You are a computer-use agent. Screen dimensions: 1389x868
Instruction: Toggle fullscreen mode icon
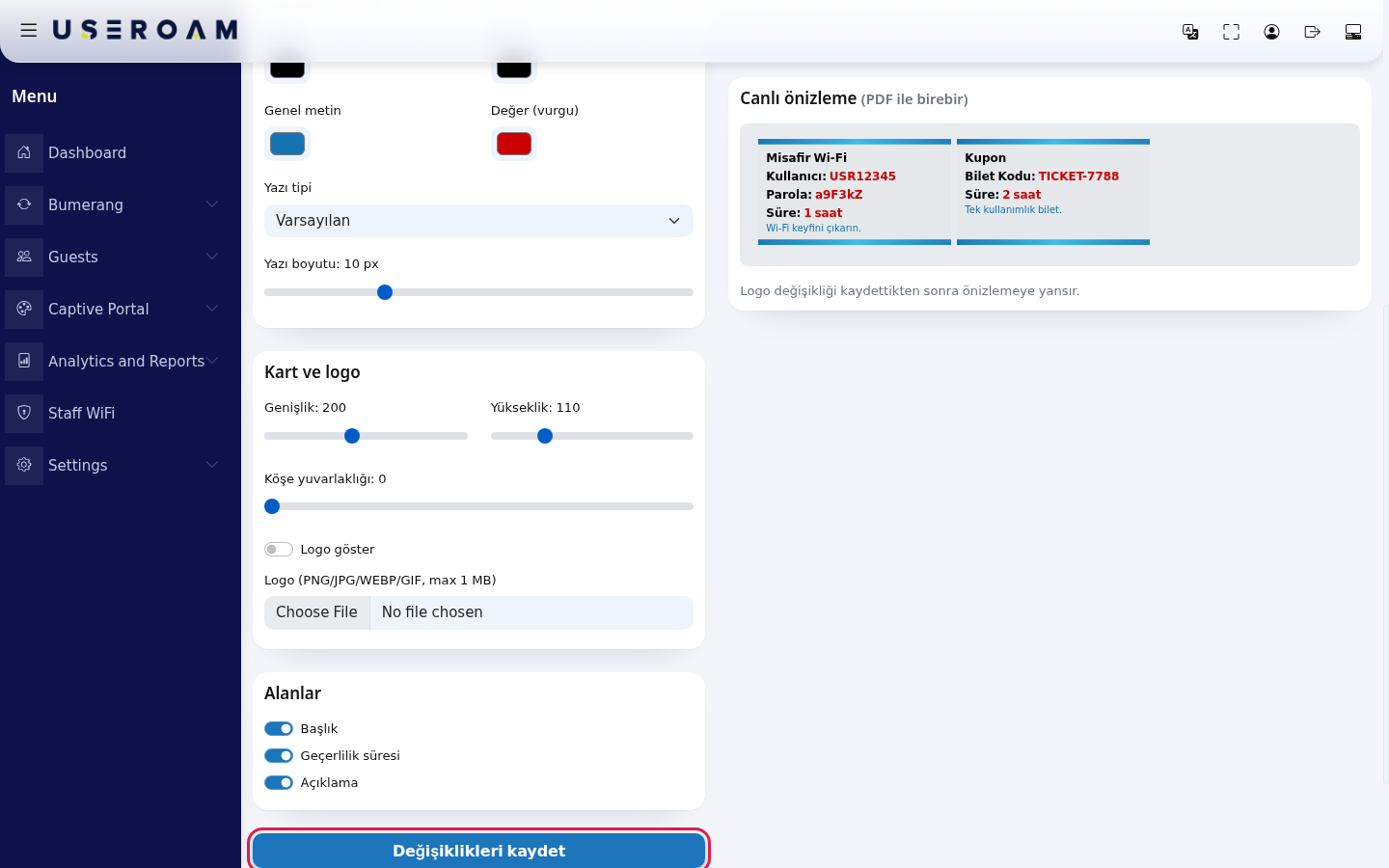[1231, 32]
